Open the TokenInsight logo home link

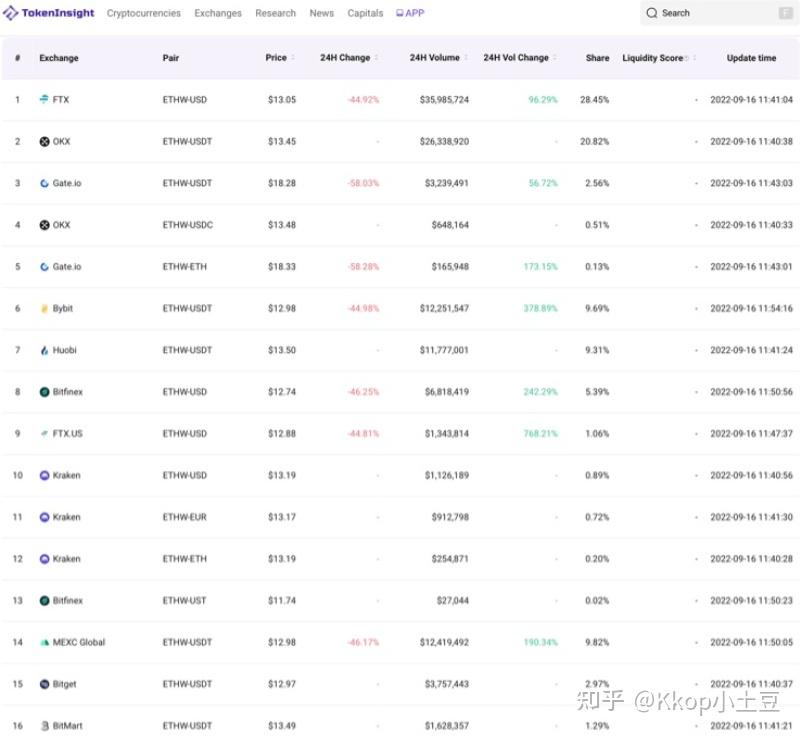pos(48,13)
